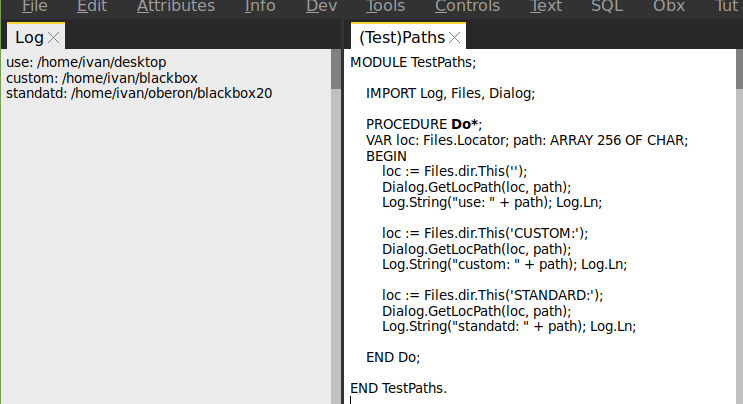Open the Dev menu

point(321,6)
